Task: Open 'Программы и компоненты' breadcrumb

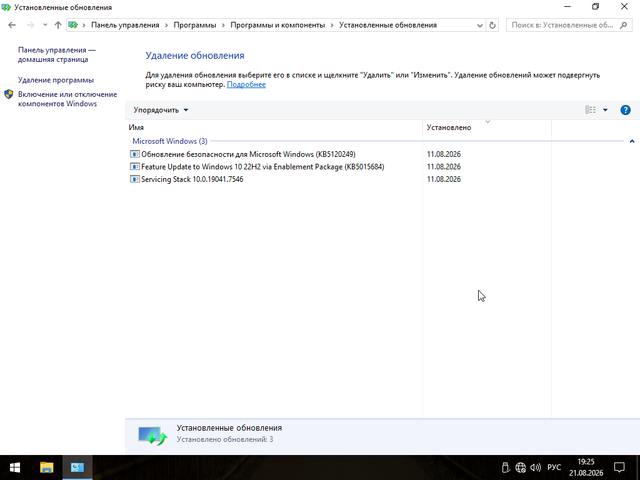Action: tap(278, 25)
